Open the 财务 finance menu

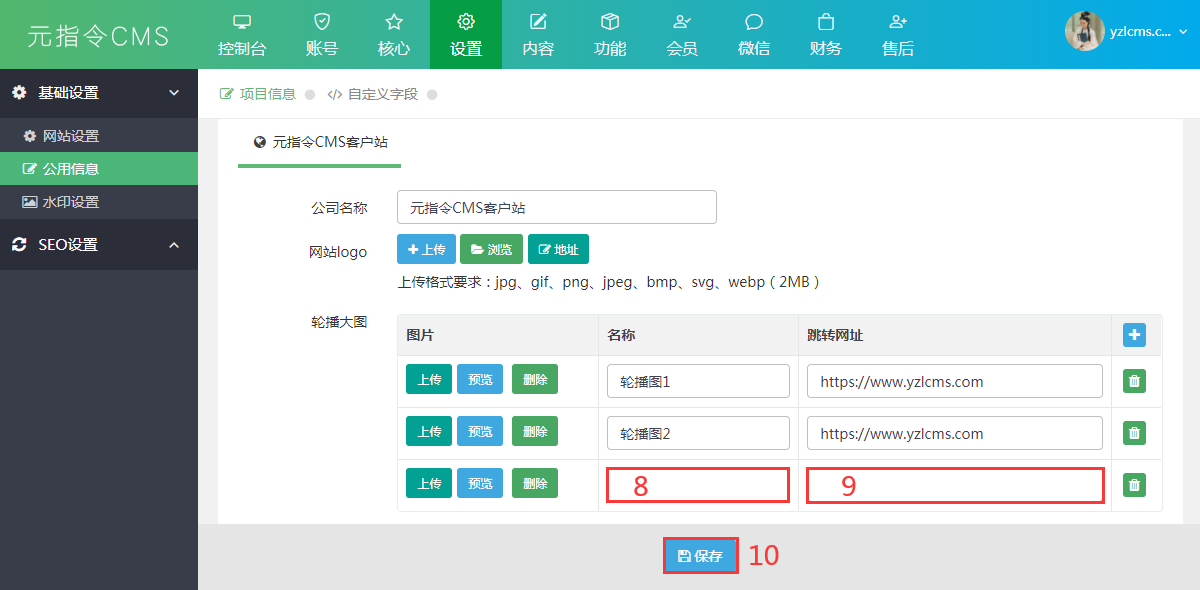pyautogui.click(x=826, y=34)
